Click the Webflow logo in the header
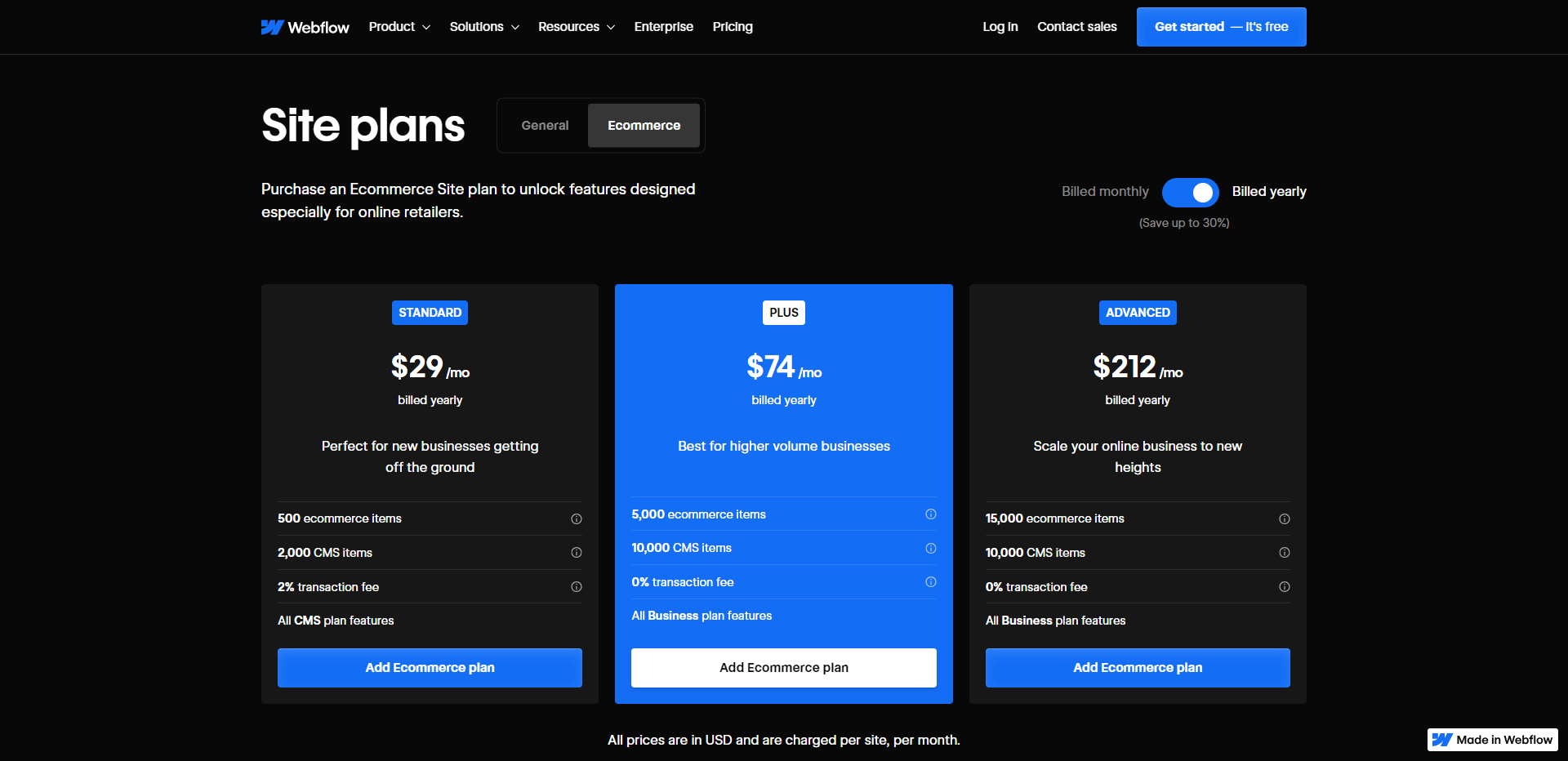The height and width of the screenshot is (761, 1568). pyautogui.click(x=305, y=27)
